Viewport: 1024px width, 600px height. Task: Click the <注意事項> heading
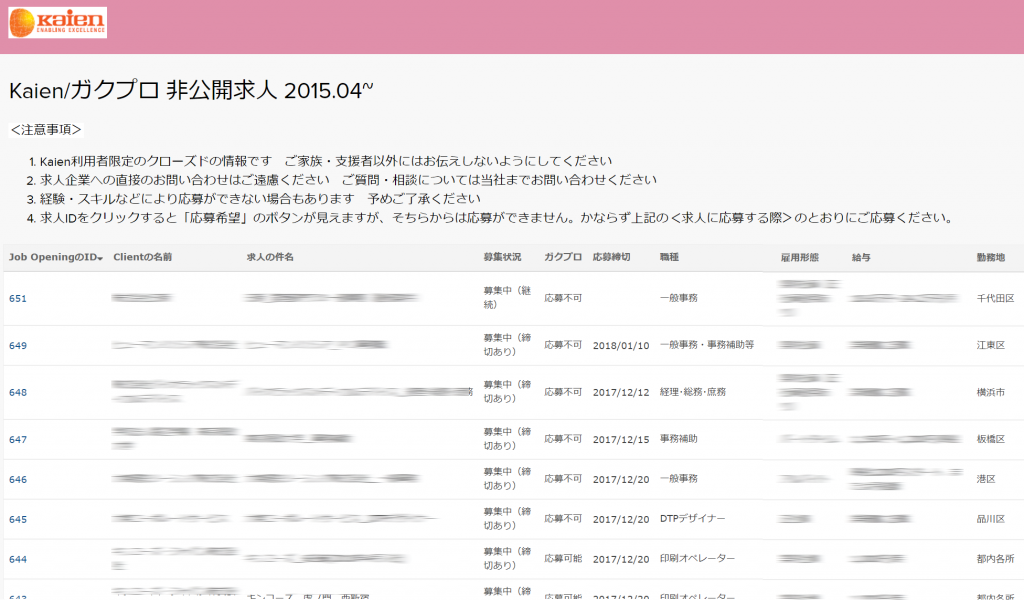pyautogui.click(x=46, y=129)
